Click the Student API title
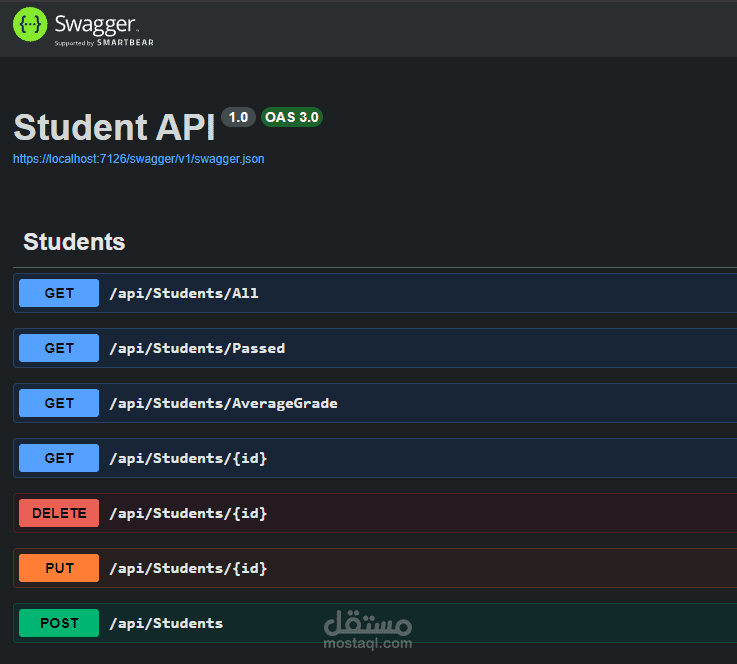 coord(114,127)
